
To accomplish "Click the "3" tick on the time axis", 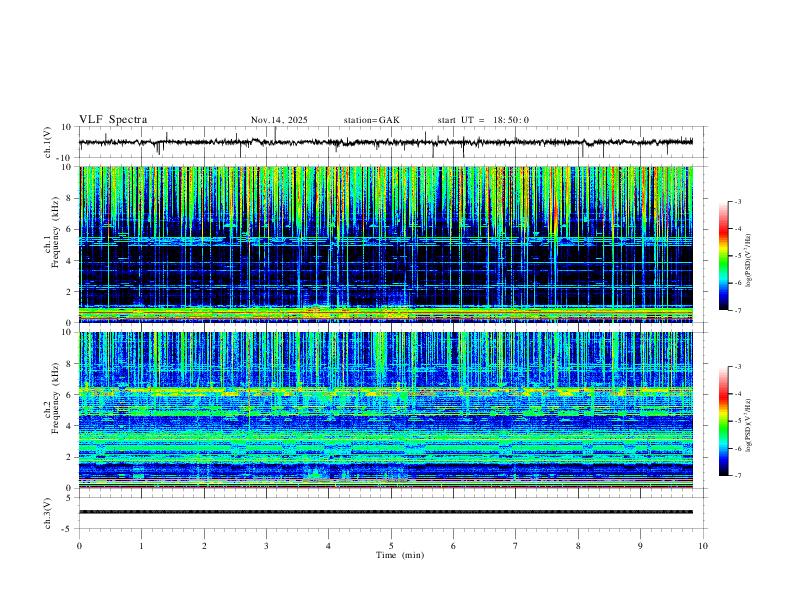I will coord(266,546).
